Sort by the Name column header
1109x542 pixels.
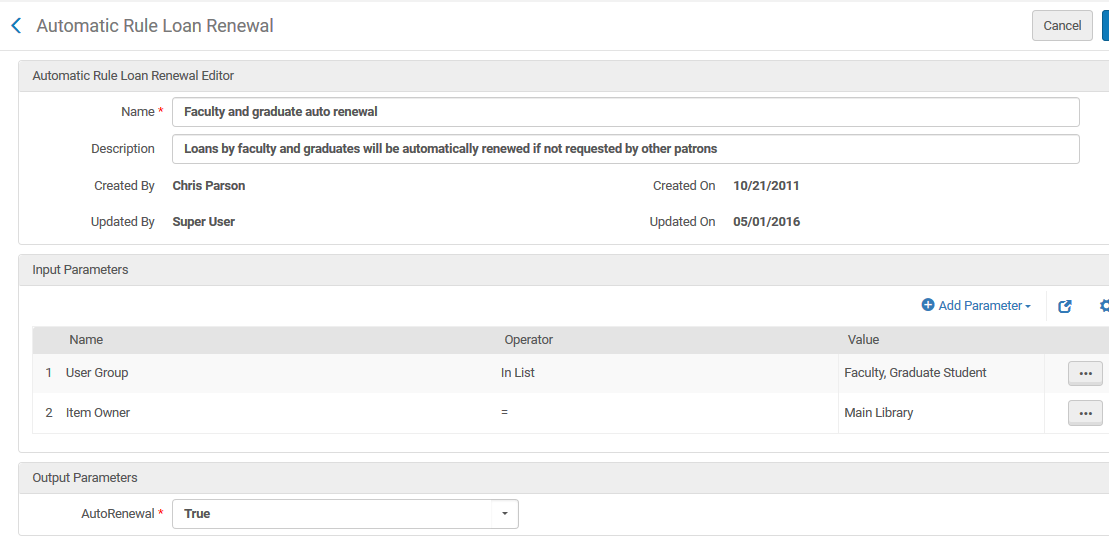pos(86,340)
